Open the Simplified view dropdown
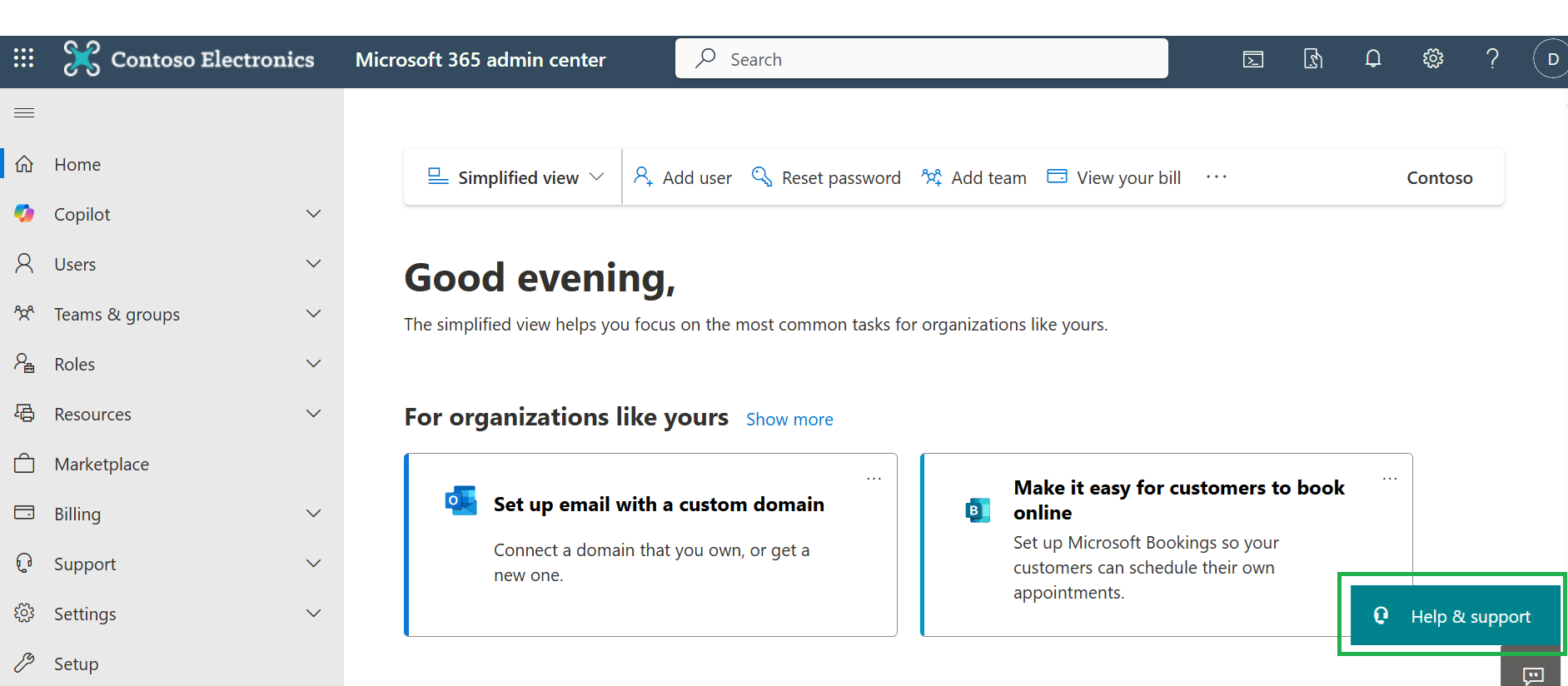This screenshot has height=686, width=1568. (x=515, y=177)
